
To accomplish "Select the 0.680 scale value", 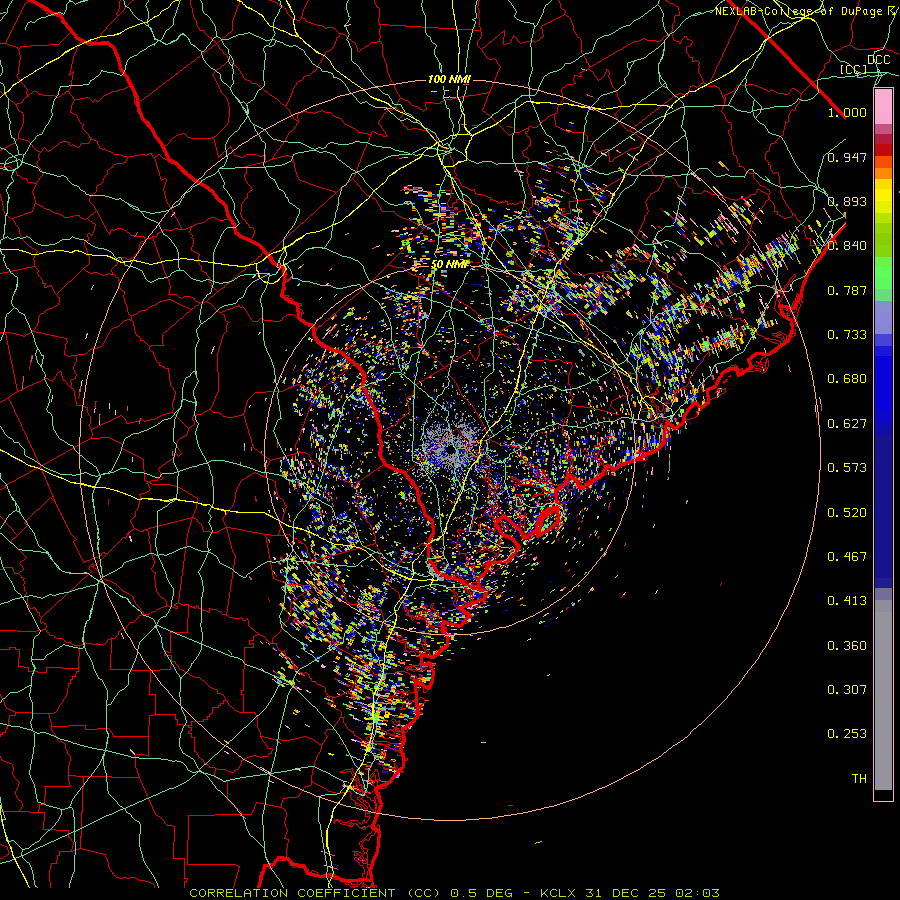I will [847, 379].
